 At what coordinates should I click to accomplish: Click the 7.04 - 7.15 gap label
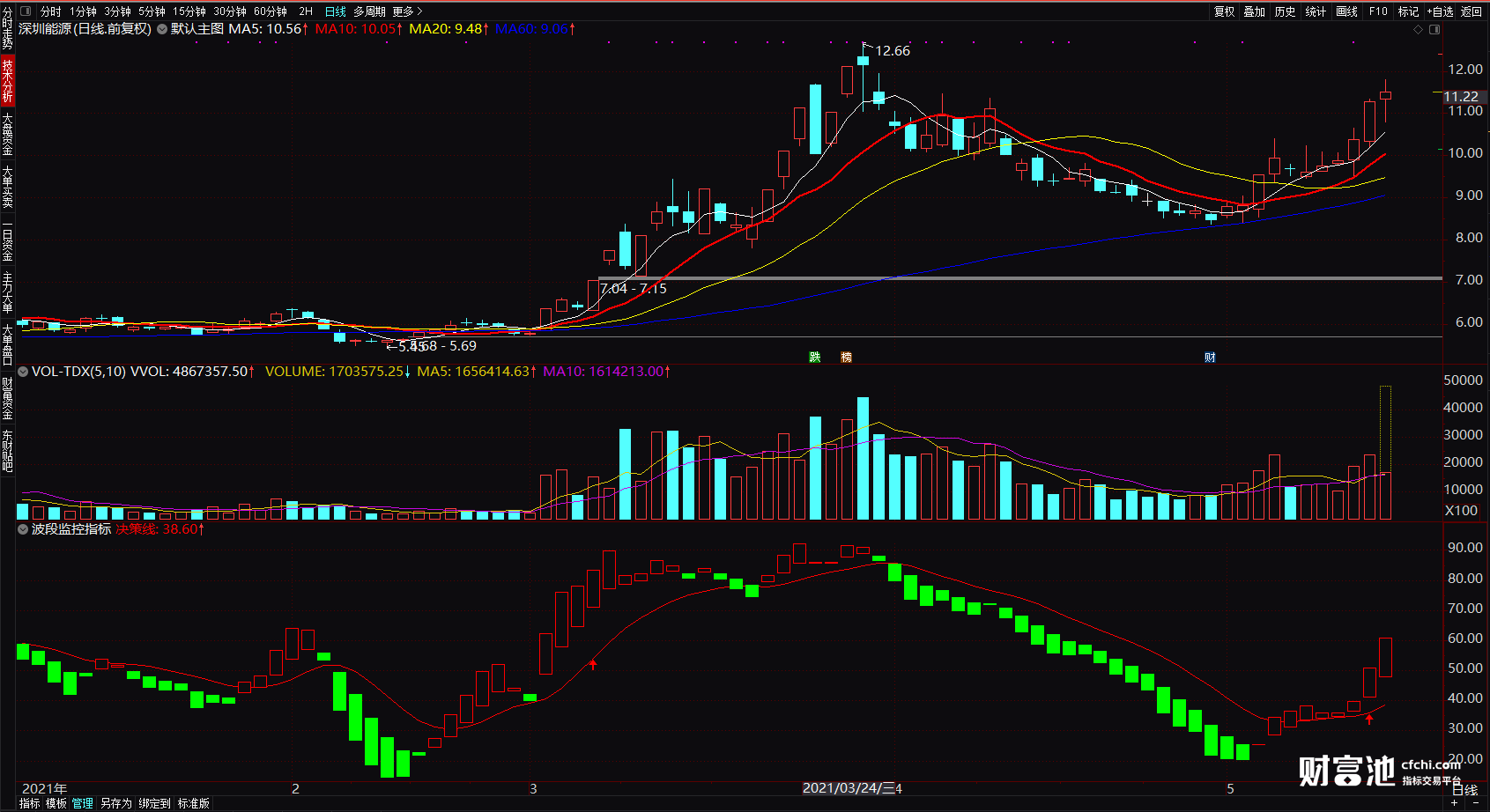634,289
